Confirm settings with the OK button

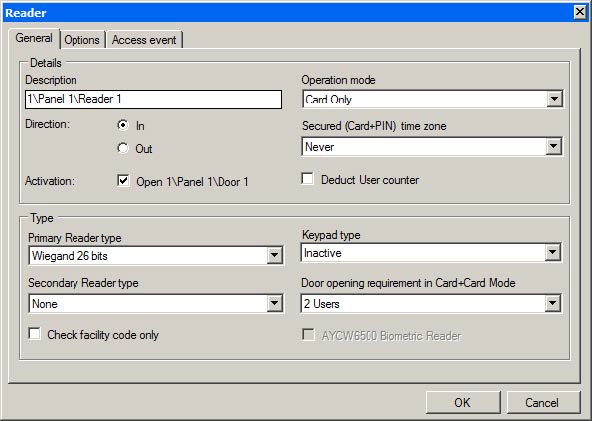[x=463, y=402]
